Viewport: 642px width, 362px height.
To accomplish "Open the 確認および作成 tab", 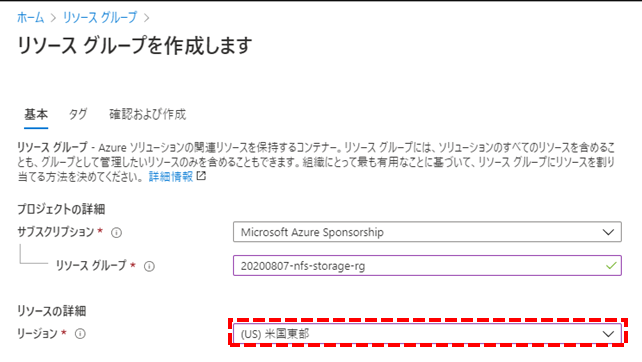I will pyautogui.click(x=147, y=114).
